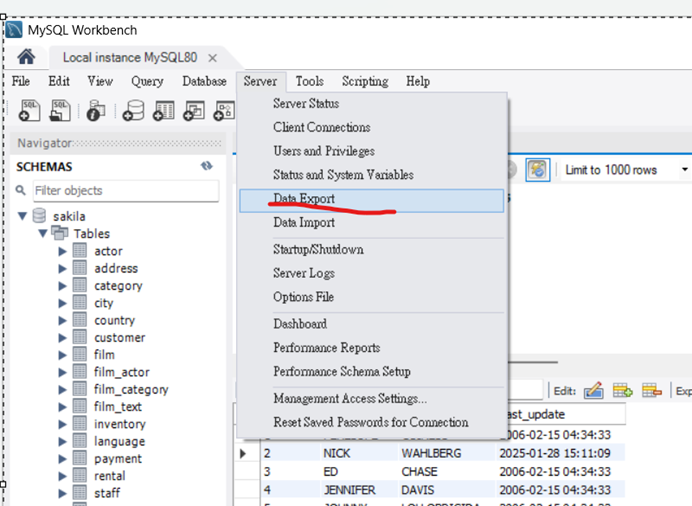
Task: Create a new table icon
Action: [x=164, y=110]
